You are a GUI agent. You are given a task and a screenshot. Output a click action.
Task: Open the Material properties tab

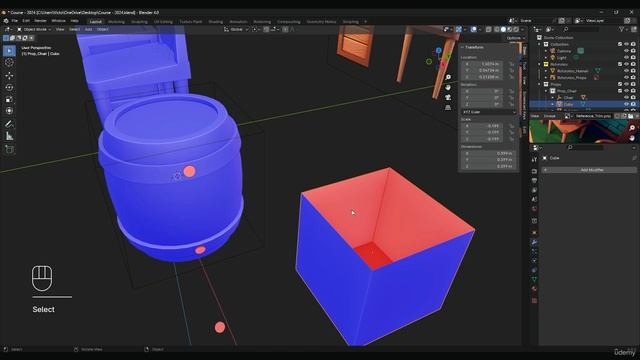[534, 289]
